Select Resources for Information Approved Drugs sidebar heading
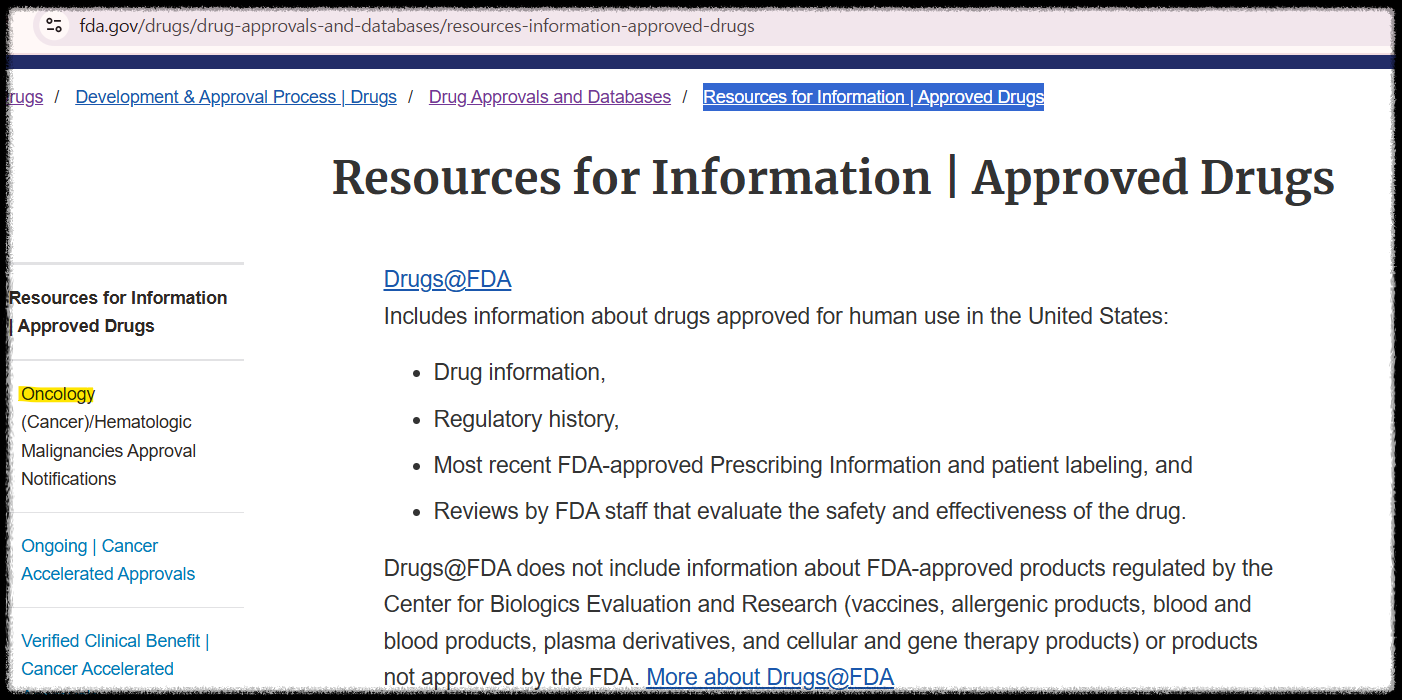Screen dimensions: 1402x700 [118, 312]
